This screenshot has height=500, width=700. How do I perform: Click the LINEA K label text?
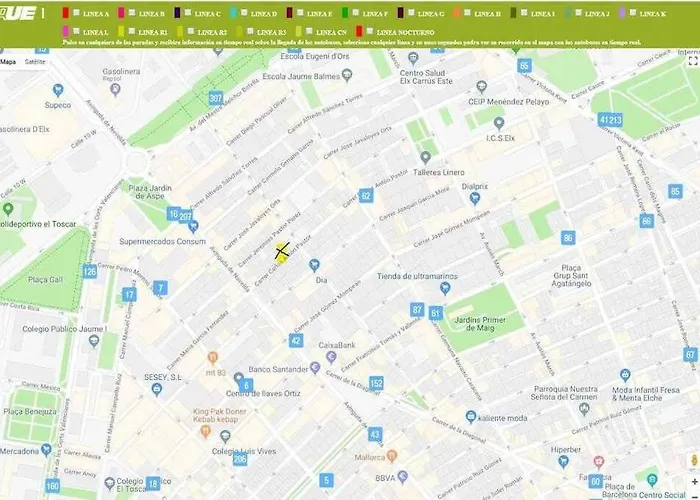coord(653,14)
